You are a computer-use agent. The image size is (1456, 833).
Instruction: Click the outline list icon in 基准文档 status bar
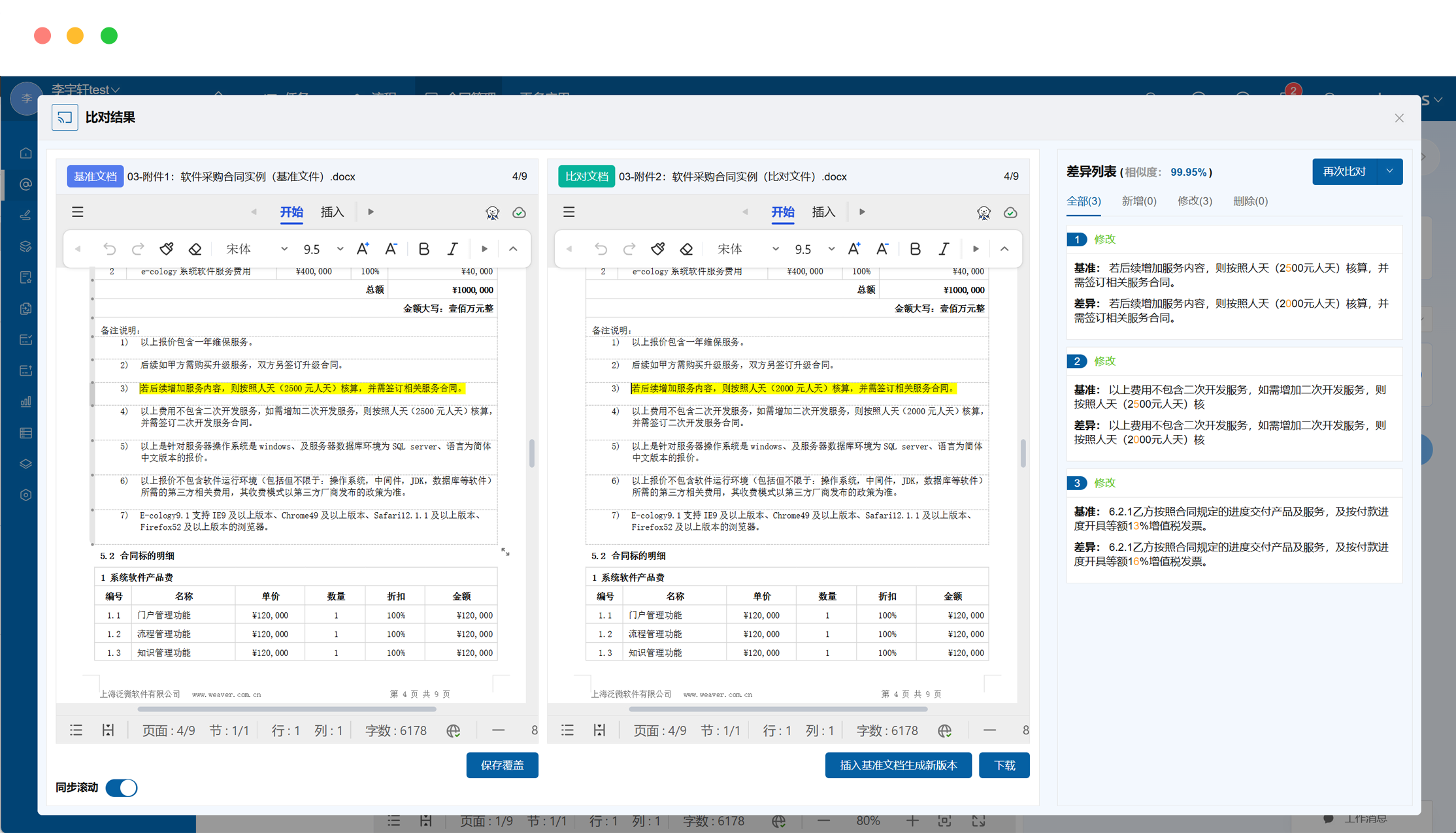76,730
